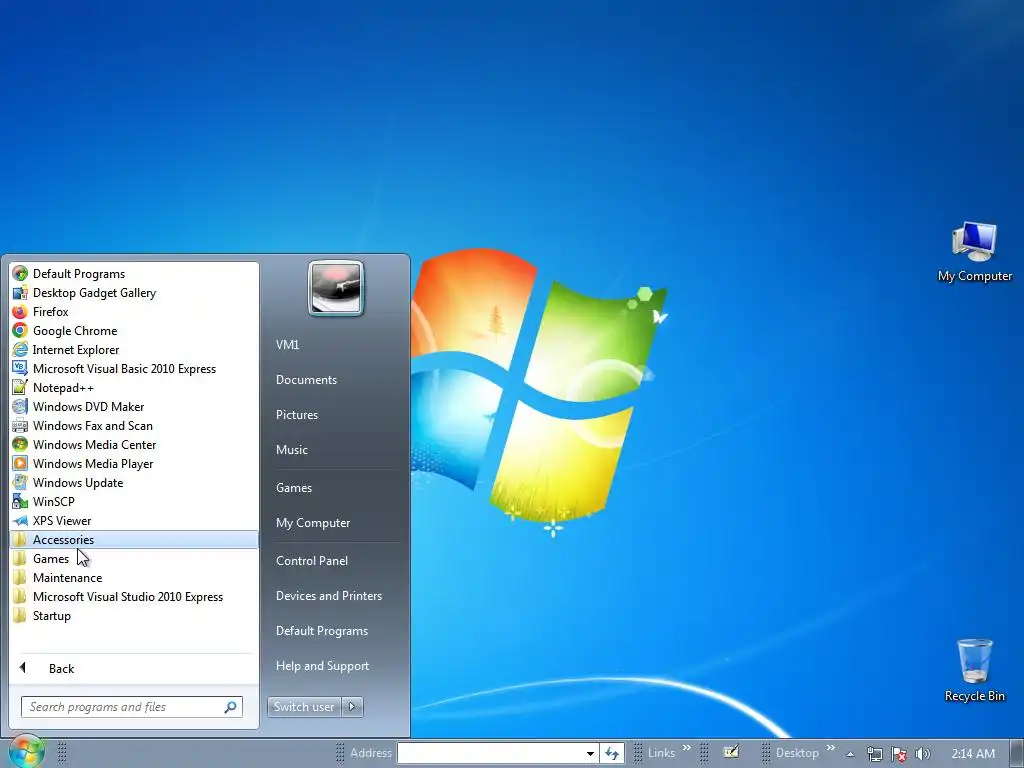Expand the Startup folder
The image size is (1024, 768).
coord(134,615)
